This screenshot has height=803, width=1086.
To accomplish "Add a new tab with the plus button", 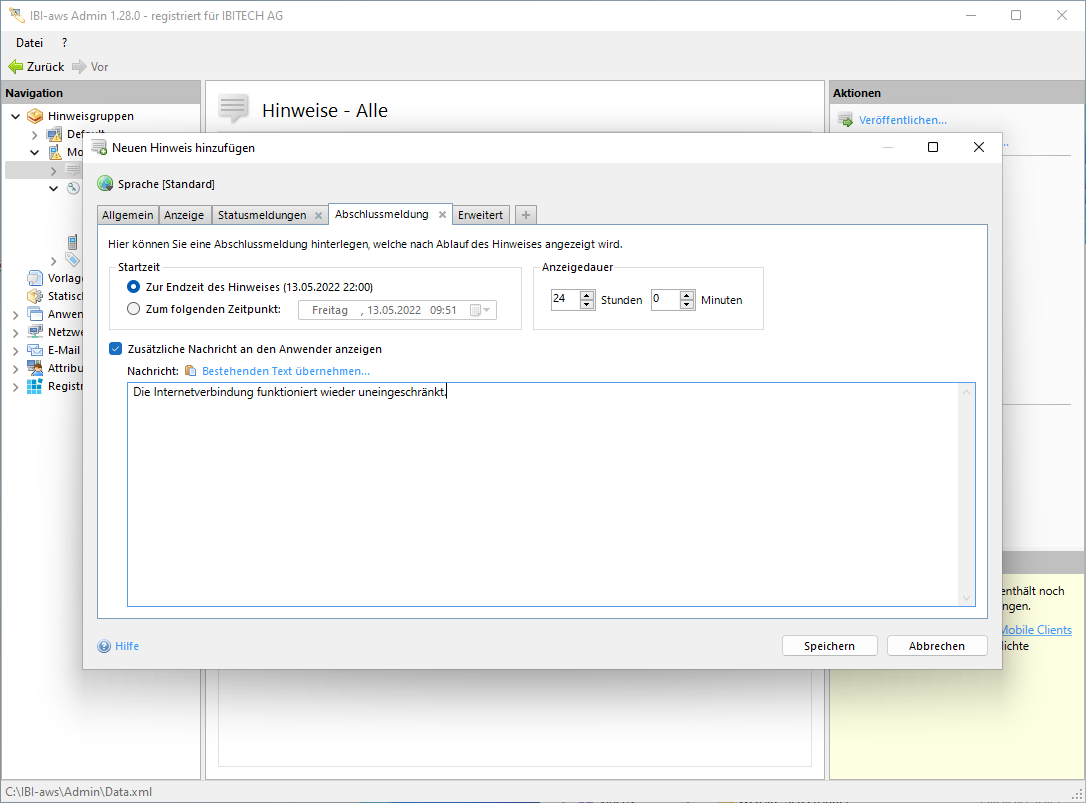I will pyautogui.click(x=526, y=215).
